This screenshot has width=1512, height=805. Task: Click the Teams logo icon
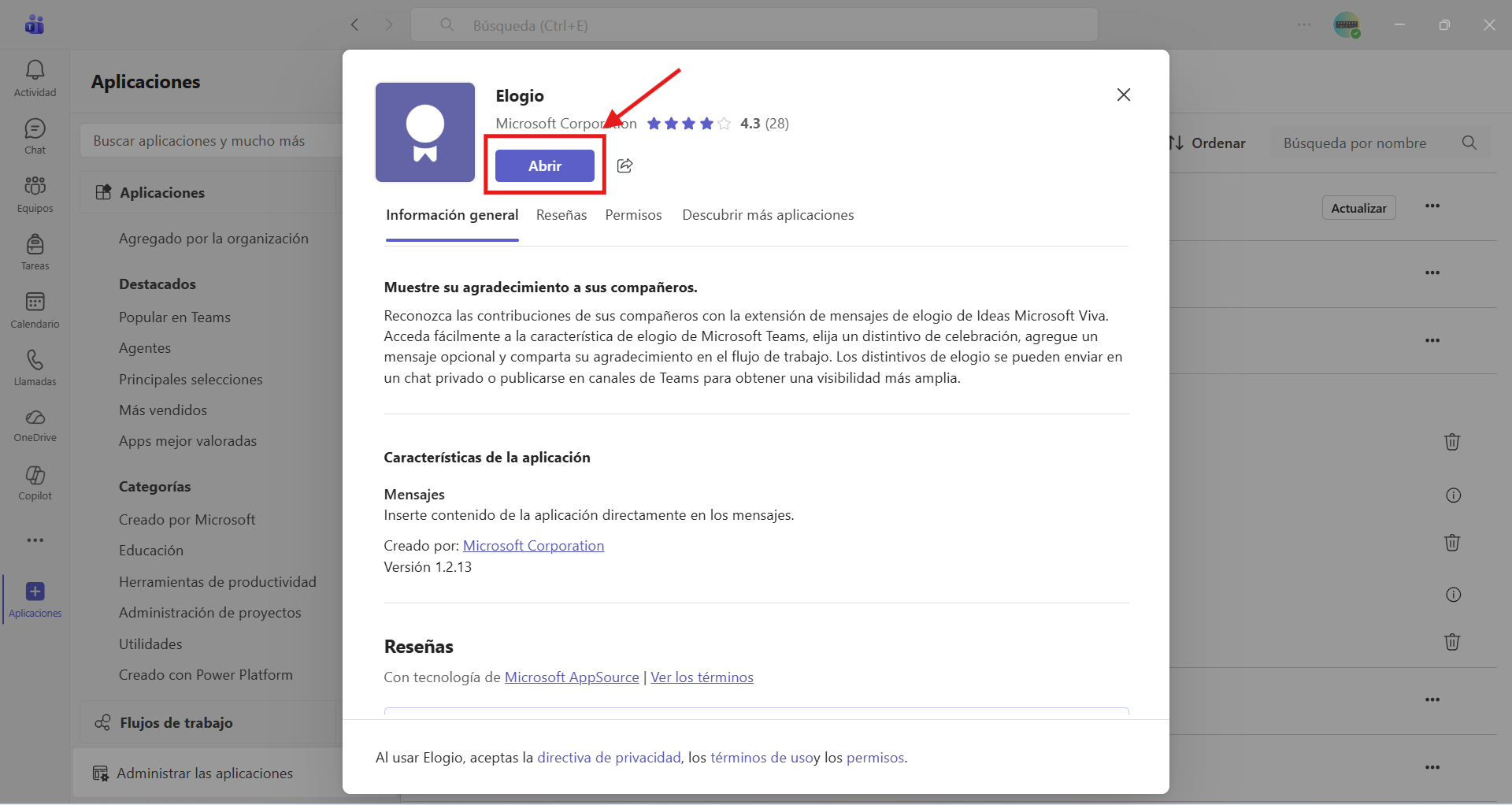click(x=35, y=24)
